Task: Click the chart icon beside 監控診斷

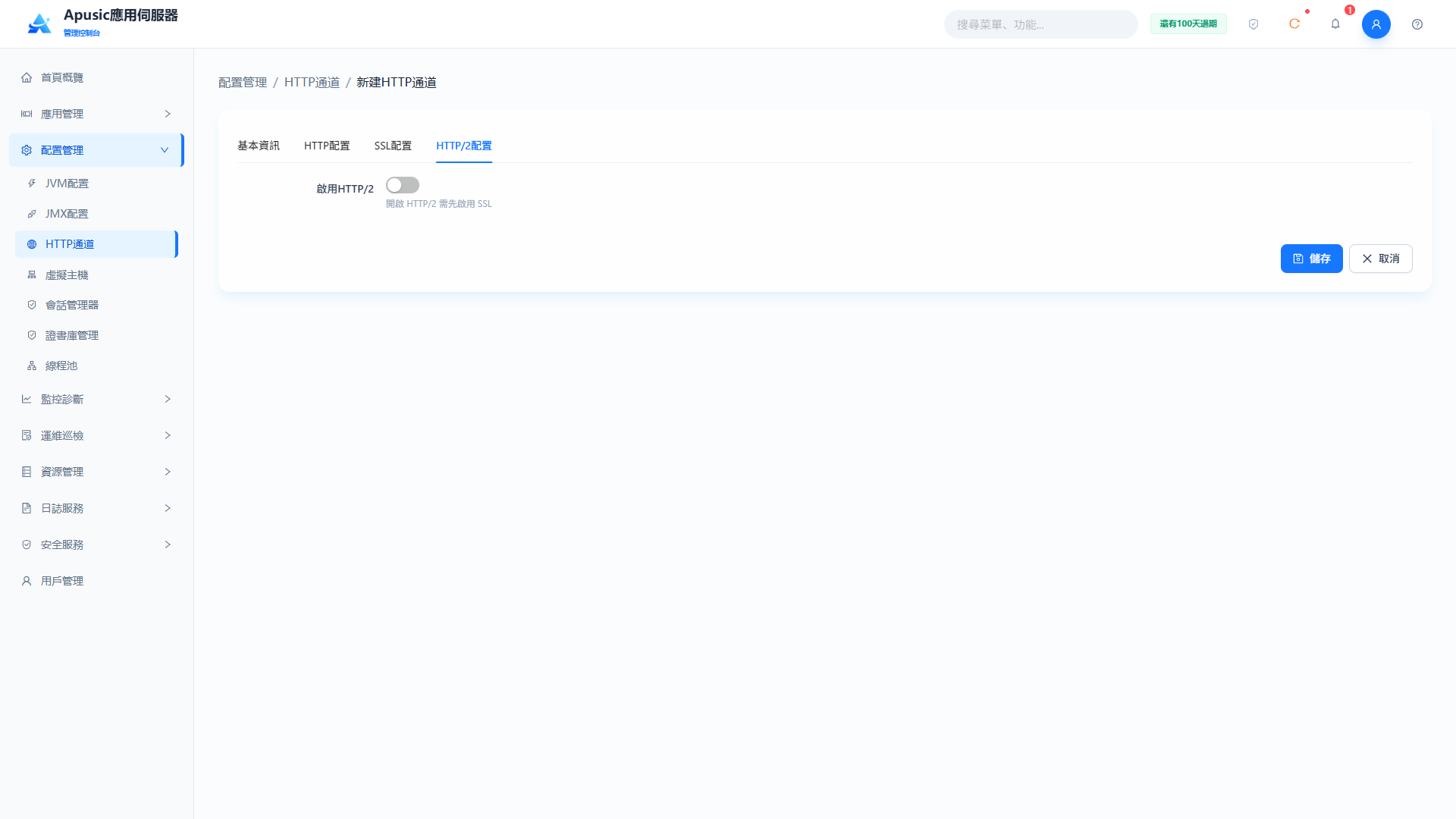Action: [27, 399]
